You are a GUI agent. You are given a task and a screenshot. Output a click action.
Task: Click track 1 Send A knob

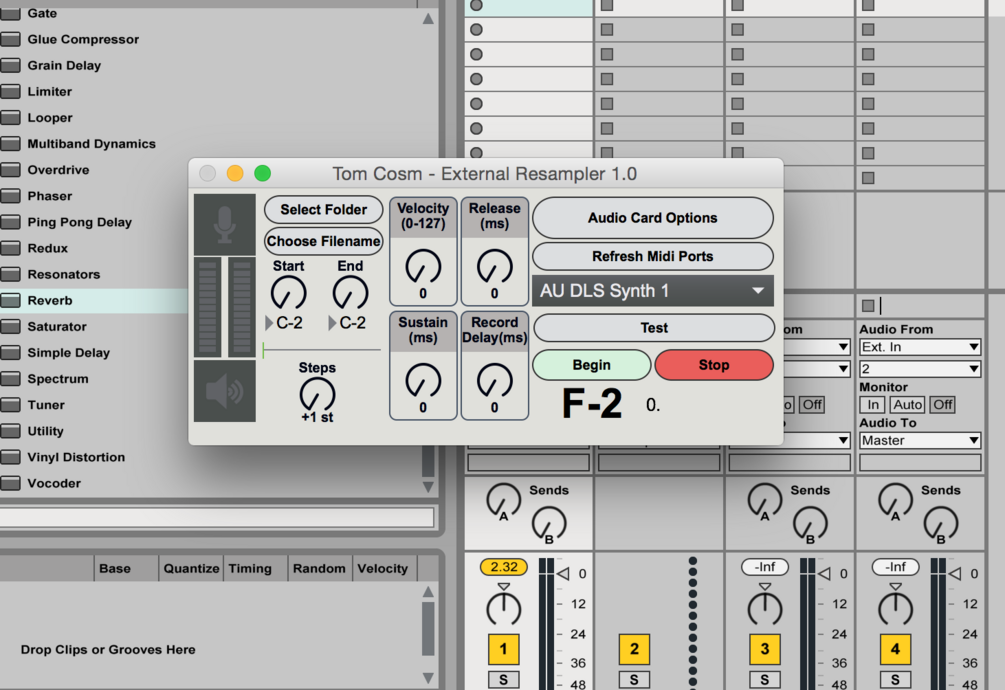click(503, 502)
